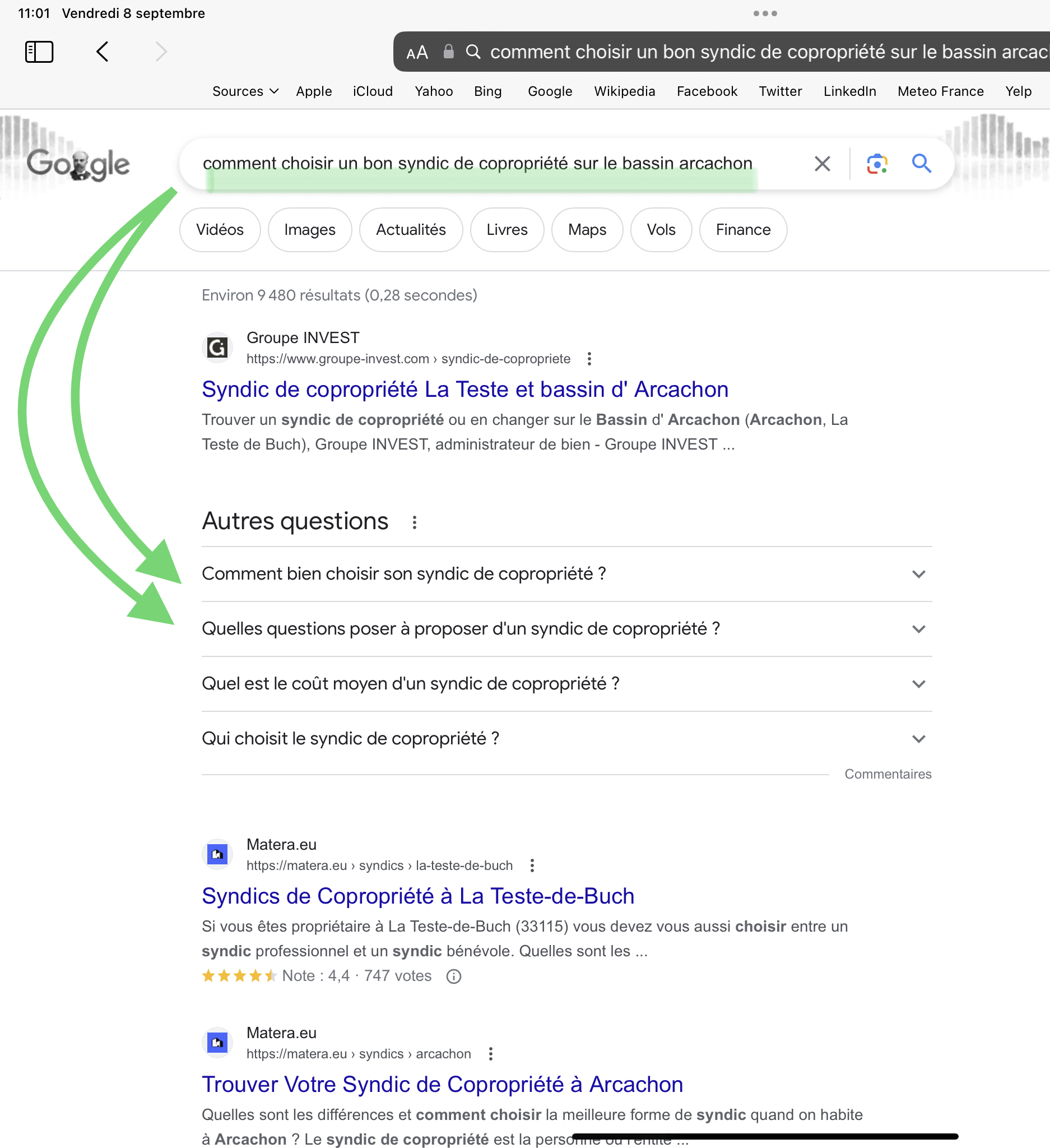Screen dimensions: 1050x1148
Task: Open "Trouver Votre Syndic de Copropriété à Arcachon"
Action: pos(442,1085)
